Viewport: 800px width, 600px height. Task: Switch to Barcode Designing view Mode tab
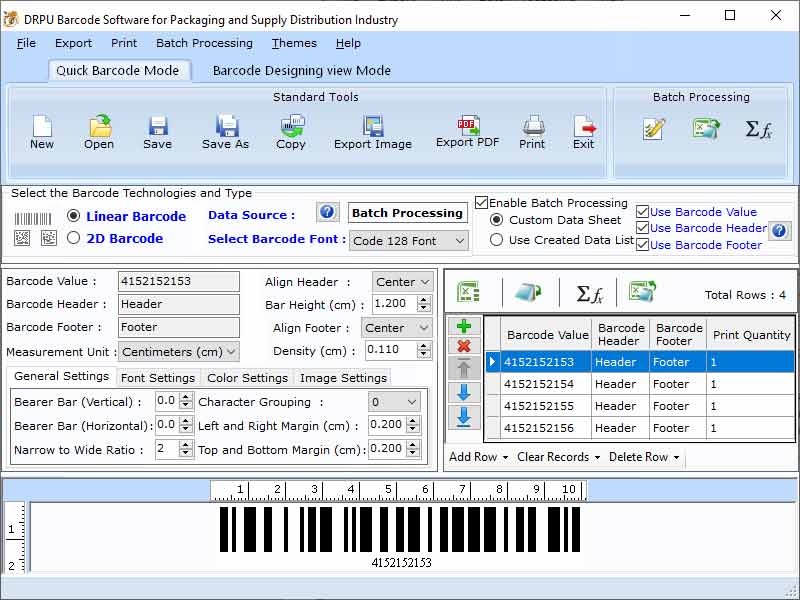[299, 71]
